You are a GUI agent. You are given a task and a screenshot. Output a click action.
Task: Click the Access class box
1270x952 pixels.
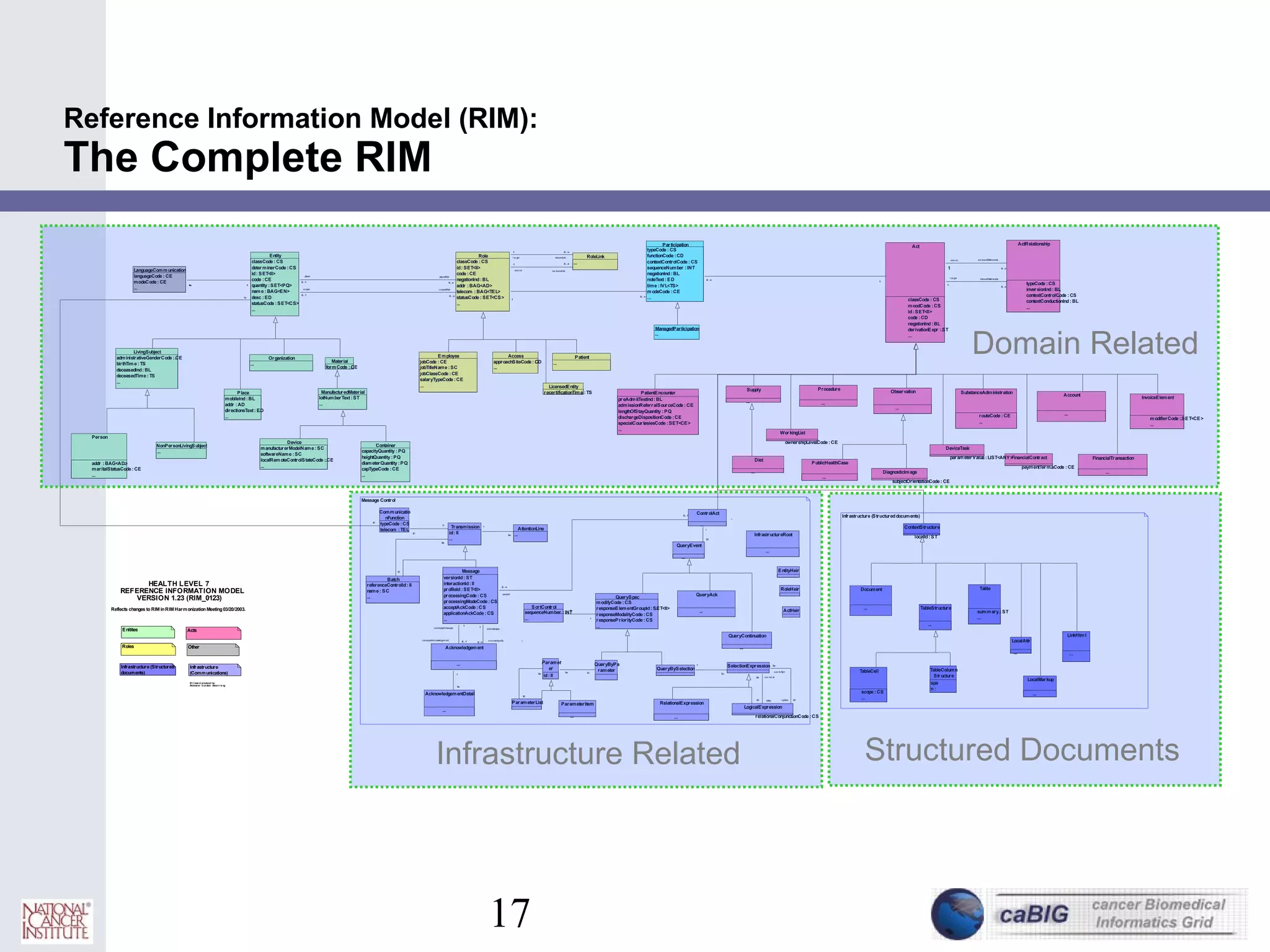[515, 363]
